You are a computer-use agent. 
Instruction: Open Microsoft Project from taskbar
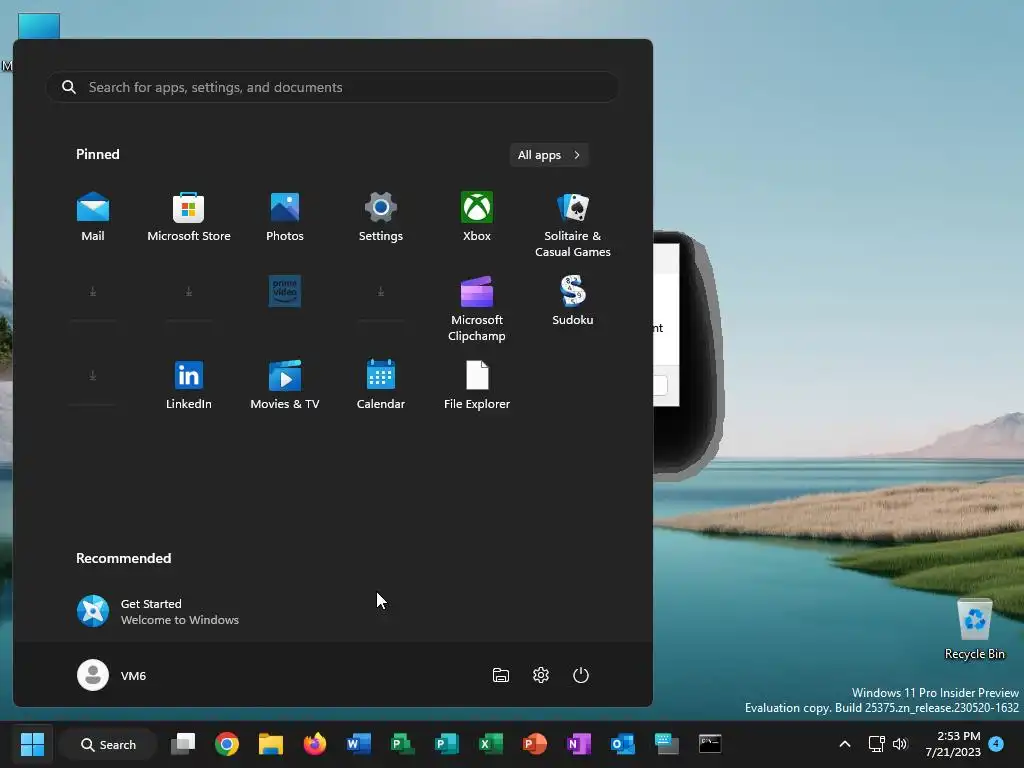402,744
